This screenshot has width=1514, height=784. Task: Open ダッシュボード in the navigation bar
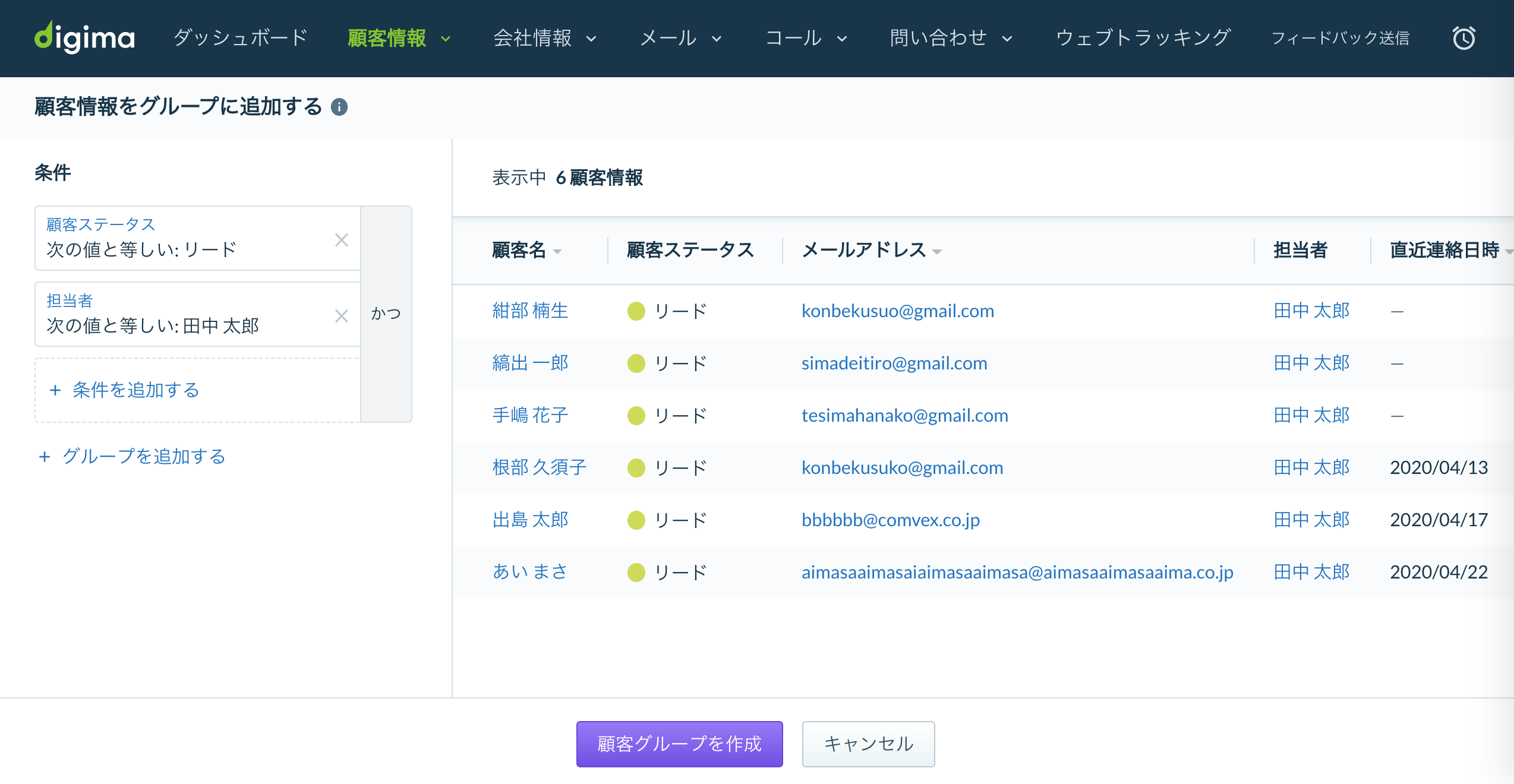[241, 38]
